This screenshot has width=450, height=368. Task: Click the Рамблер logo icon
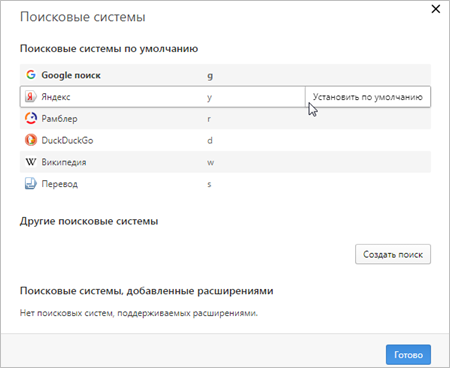coord(31,118)
